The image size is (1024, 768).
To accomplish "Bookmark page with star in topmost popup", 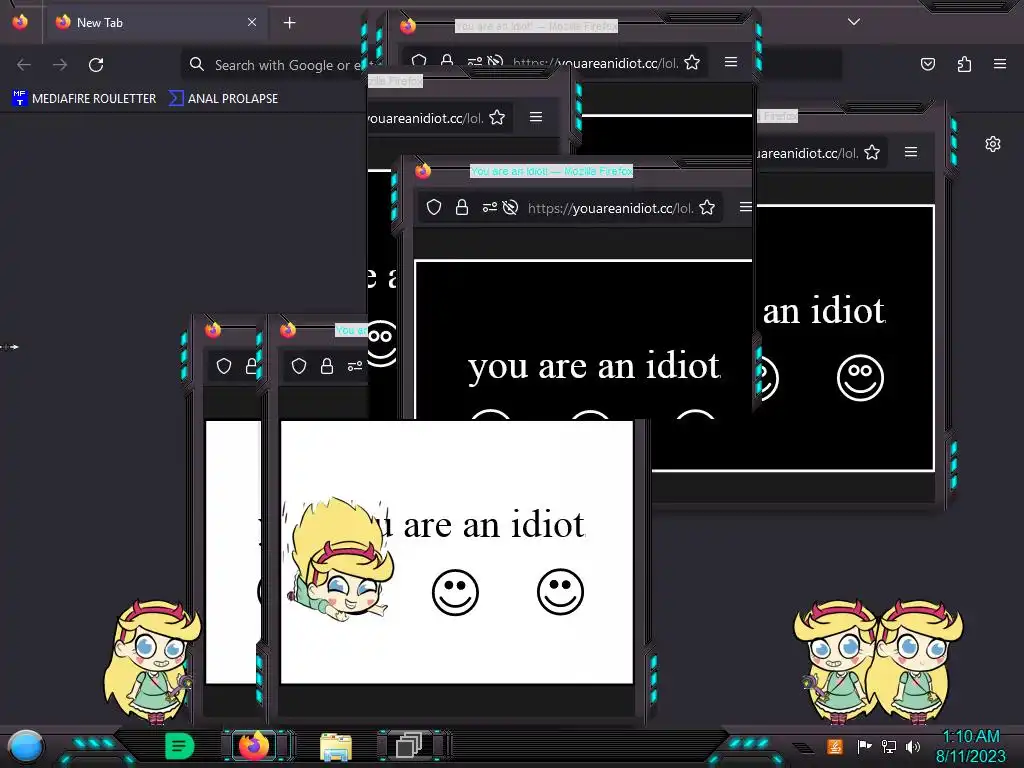I will [x=692, y=63].
